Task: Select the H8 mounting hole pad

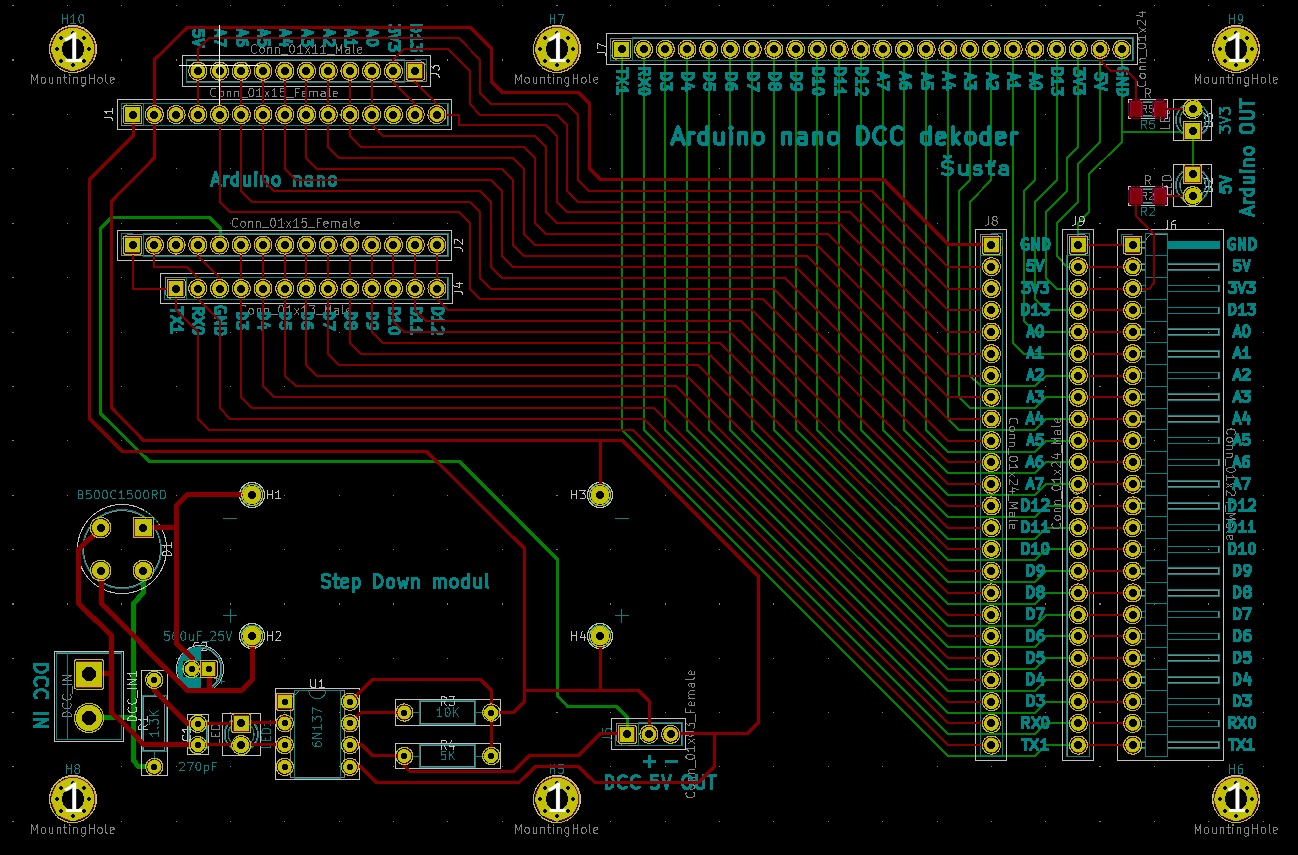Action: click(x=73, y=798)
